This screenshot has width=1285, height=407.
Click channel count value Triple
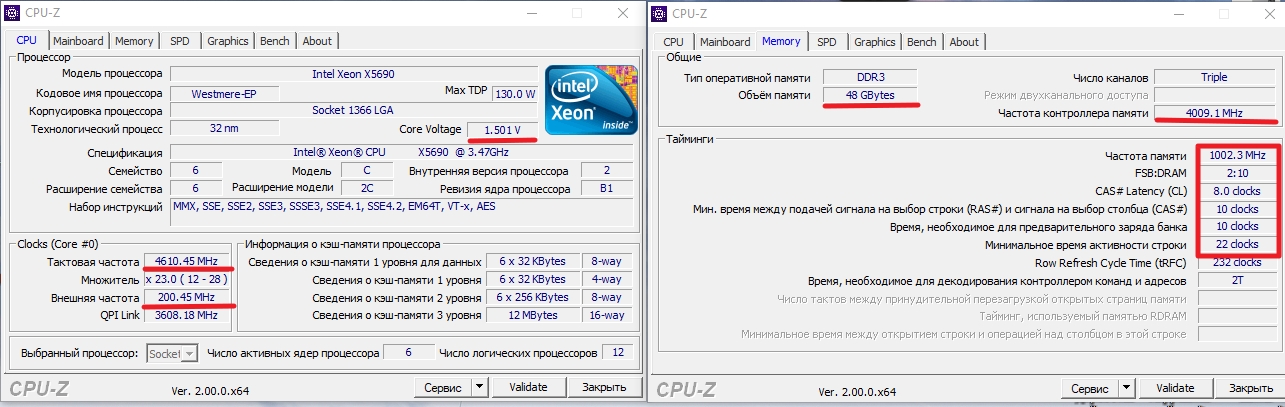1214,77
